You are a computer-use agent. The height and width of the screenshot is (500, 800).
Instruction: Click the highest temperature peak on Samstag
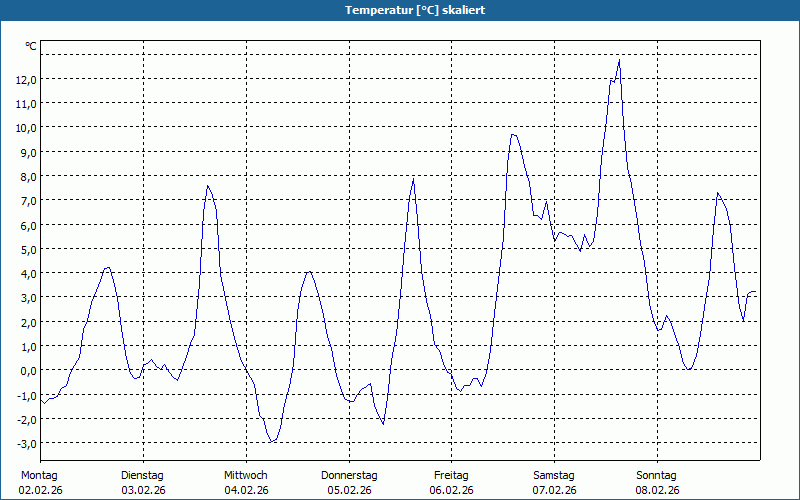coord(619,60)
